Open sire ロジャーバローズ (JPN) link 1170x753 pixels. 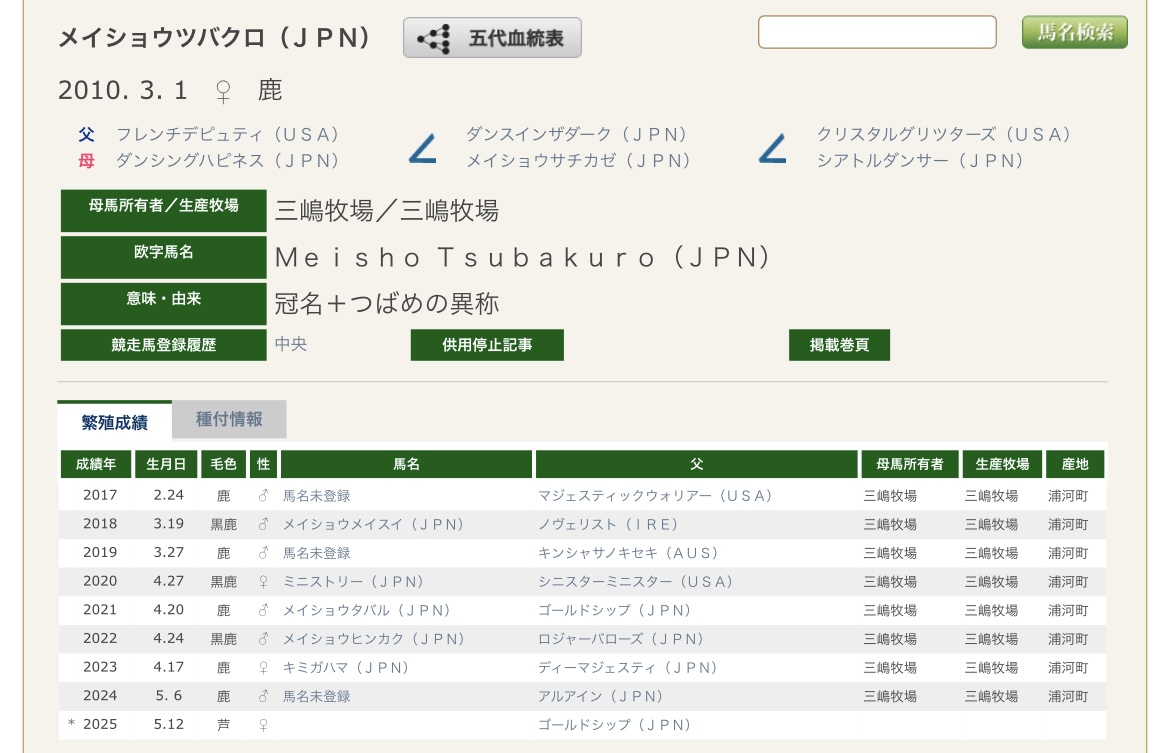pos(622,639)
